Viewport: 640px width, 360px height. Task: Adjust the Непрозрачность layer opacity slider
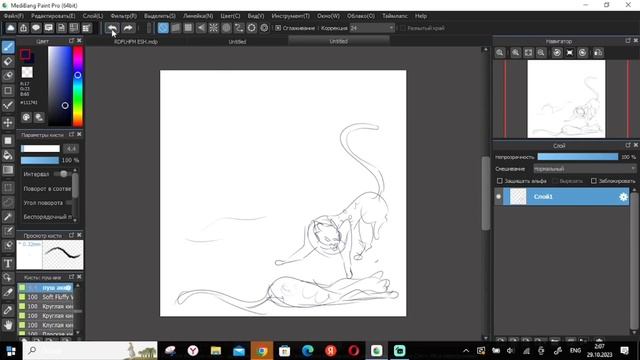[578, 157]
